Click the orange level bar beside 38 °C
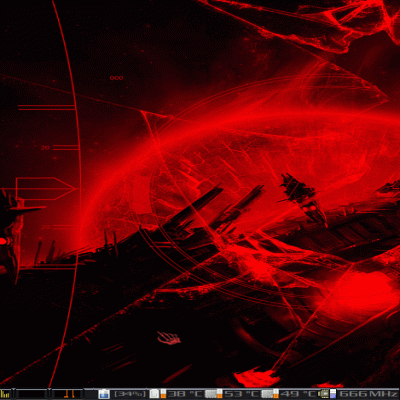 point(163,394)
